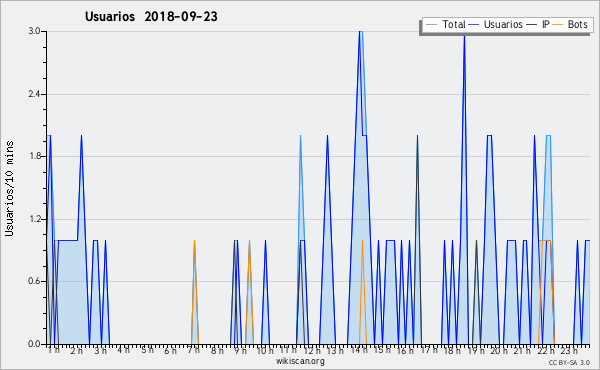Click the '15 h' x-axis label
The image size is (600, 370).
click(382, 350)
